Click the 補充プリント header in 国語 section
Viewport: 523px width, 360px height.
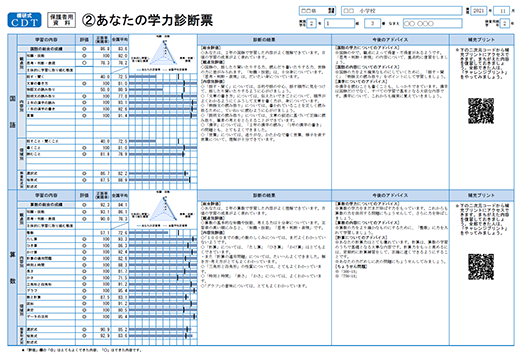pyautogui.click(x=481, y=39)
